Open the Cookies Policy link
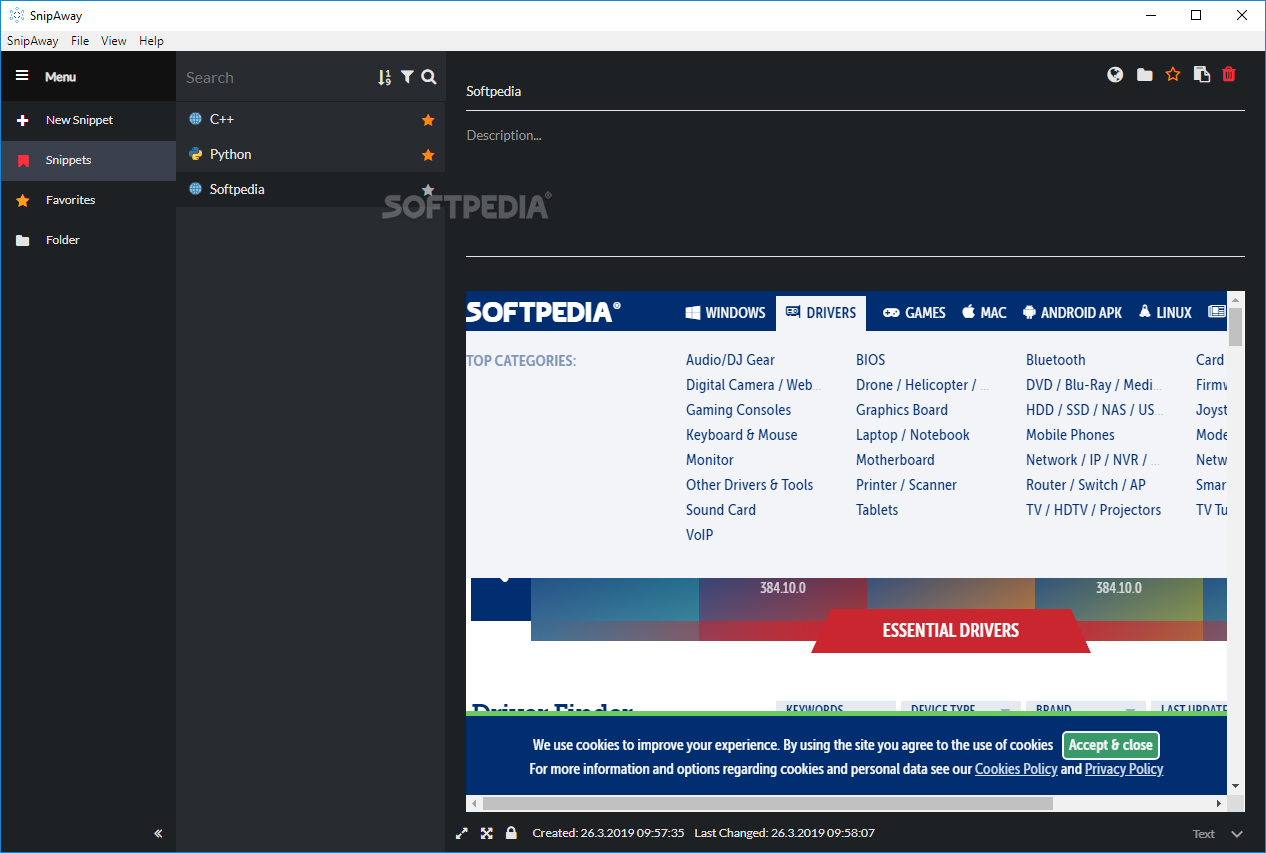Screen dimensions: 1266x853 pos(1016,769)
